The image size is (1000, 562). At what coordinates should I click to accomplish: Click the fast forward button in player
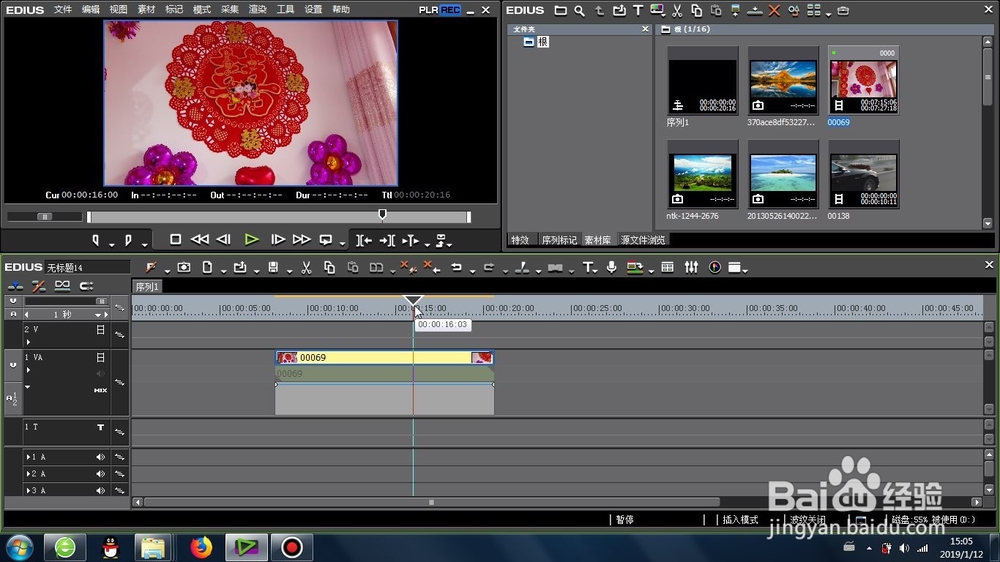point(302,239)
